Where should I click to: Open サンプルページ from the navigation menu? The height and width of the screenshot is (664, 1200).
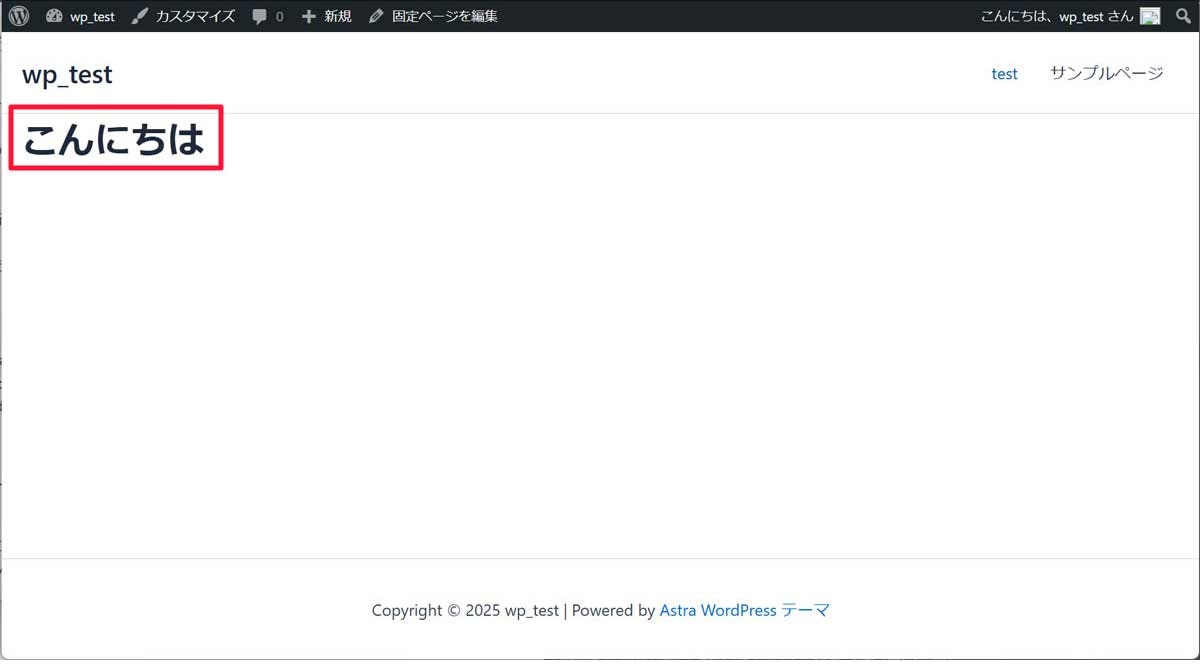pyautogui.click(x=1105, y=73)
